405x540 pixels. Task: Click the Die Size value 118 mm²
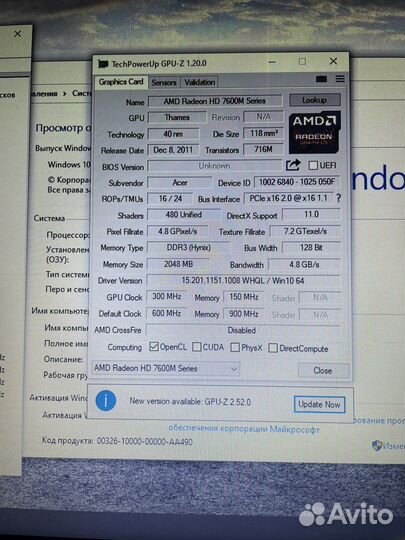click(x=263, y=133)
